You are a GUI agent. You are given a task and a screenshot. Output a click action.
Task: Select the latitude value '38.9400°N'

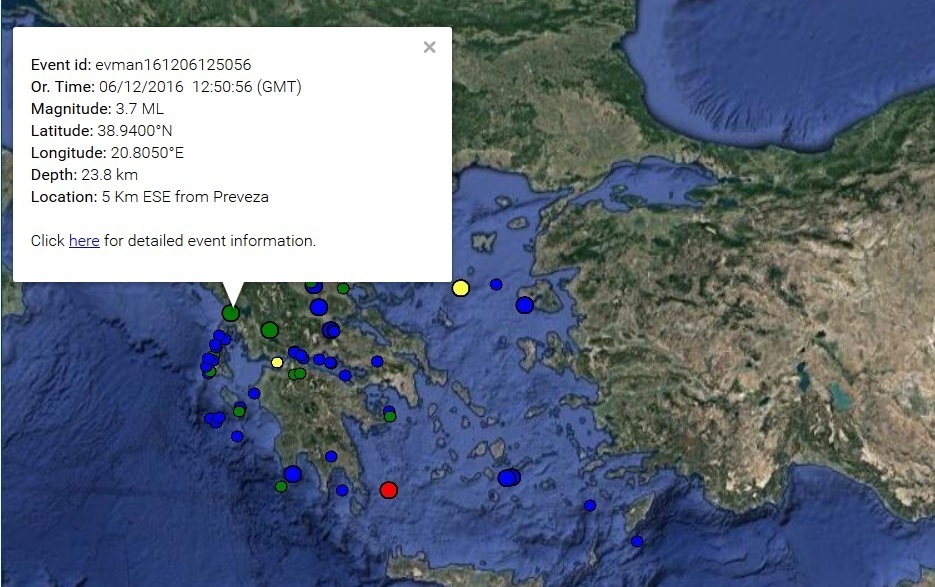pyautogui.click(x=135, y=131)
